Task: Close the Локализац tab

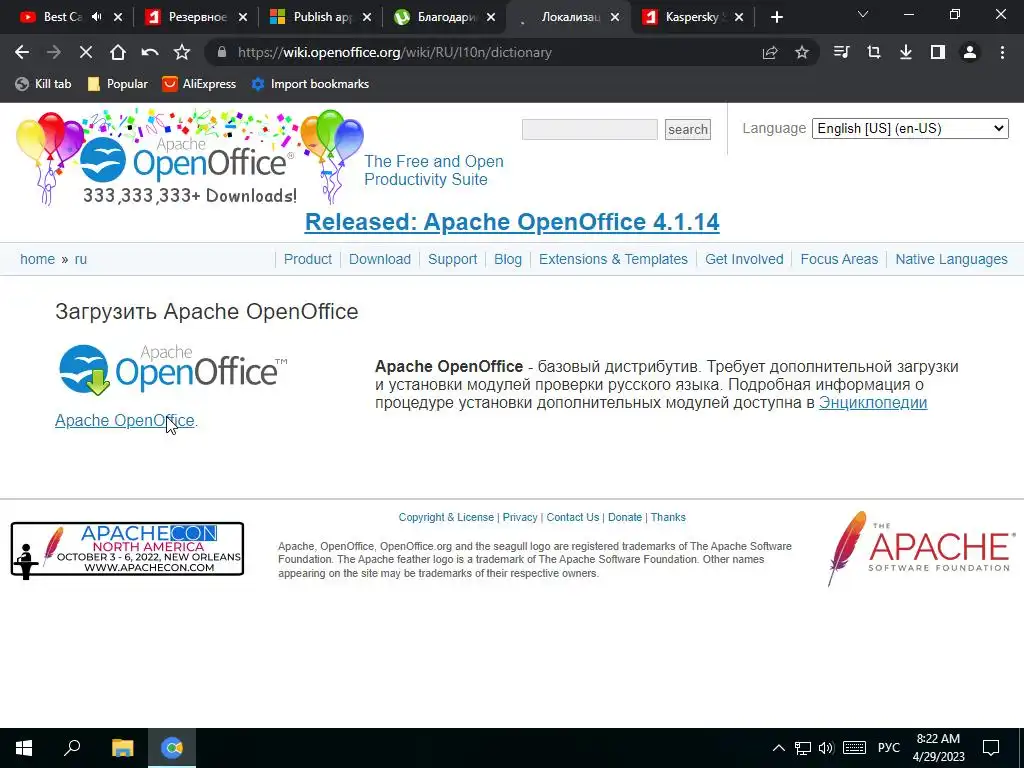Action: [x=615, y=17]
